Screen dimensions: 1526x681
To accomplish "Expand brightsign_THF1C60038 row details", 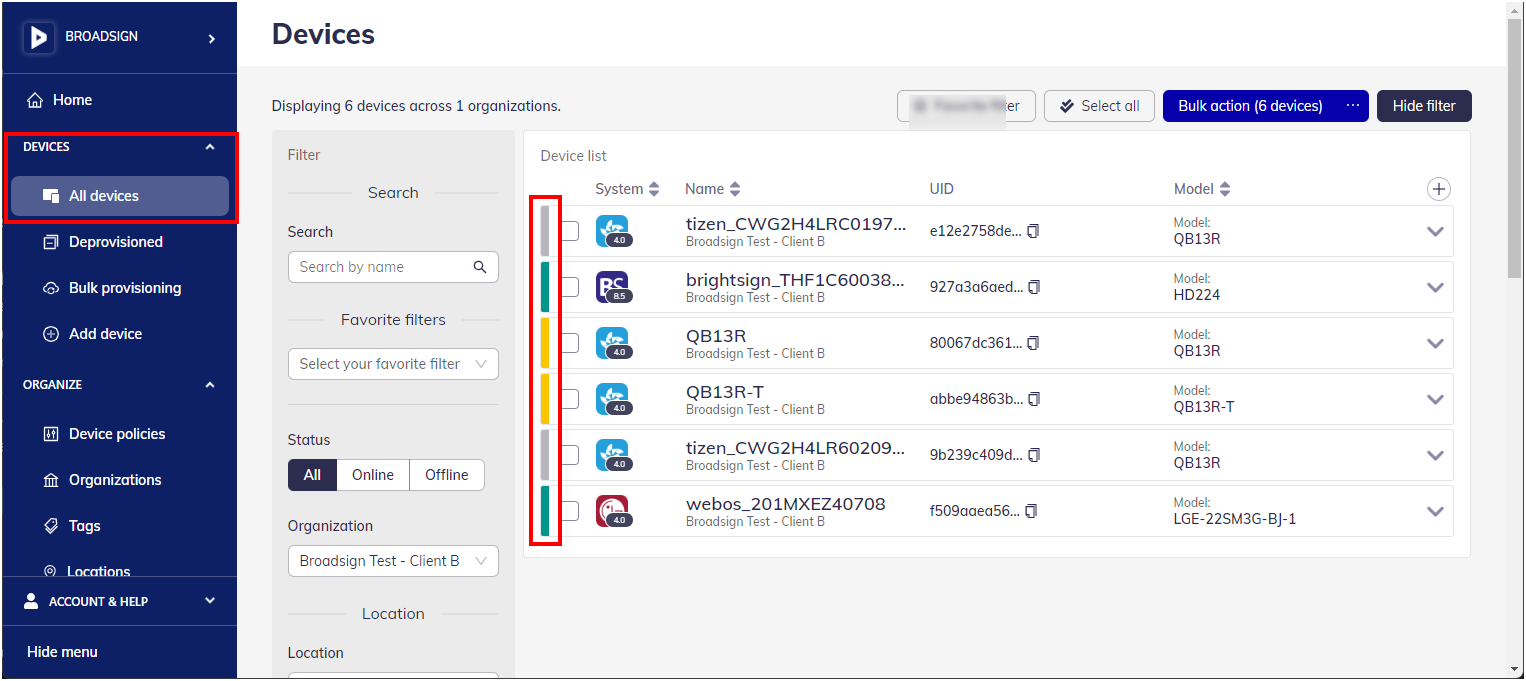I will [1435, 287].
